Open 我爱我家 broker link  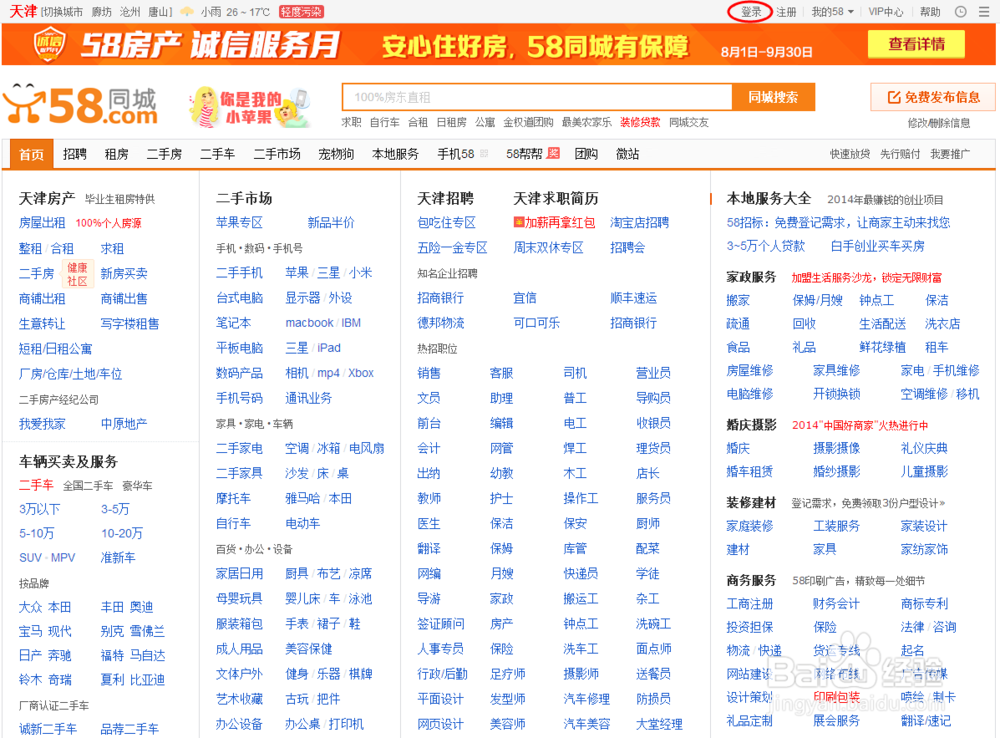click(42, 424)
